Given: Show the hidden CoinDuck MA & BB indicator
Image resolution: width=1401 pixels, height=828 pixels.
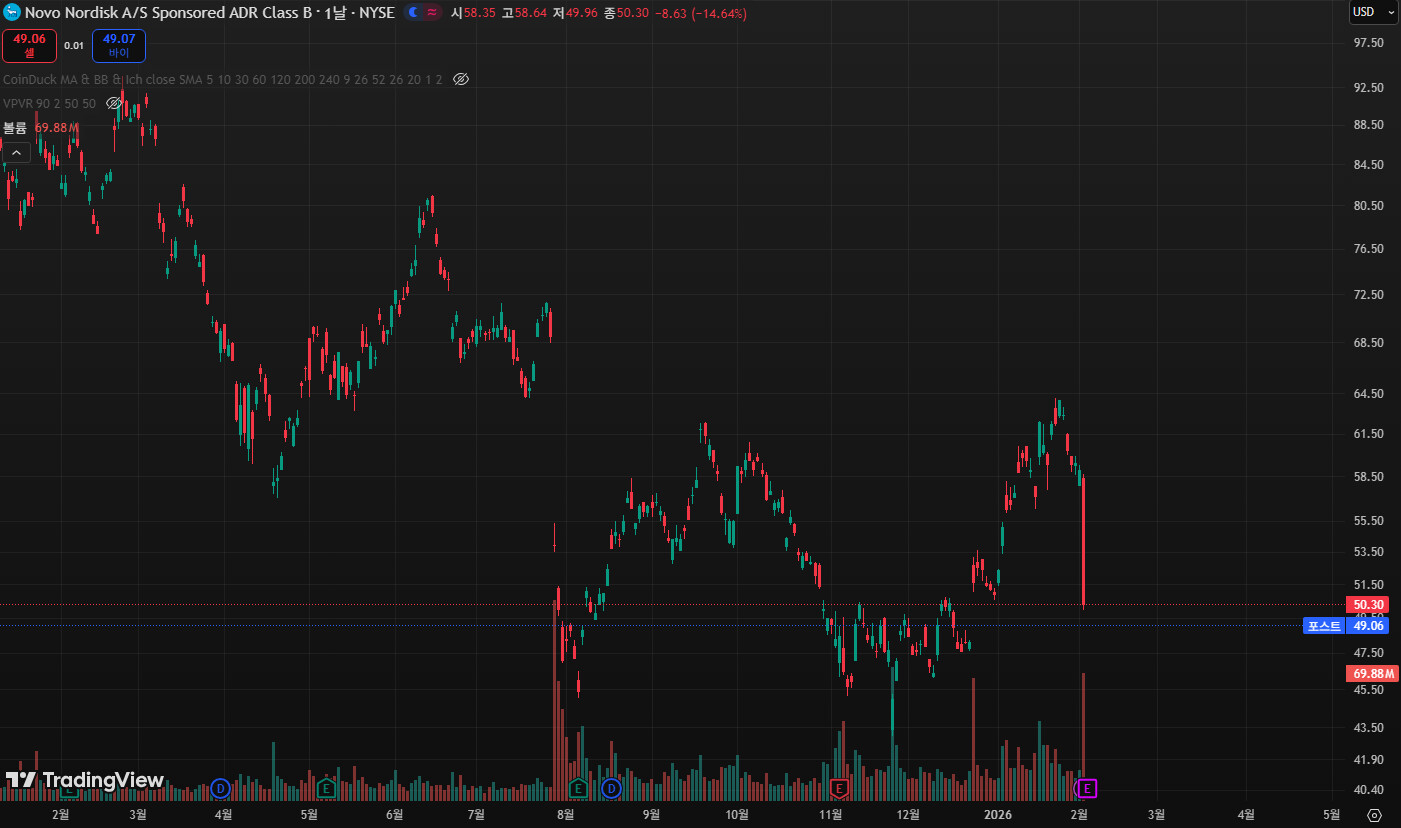Looking at the screenshot, I should [x=461, y=79].
